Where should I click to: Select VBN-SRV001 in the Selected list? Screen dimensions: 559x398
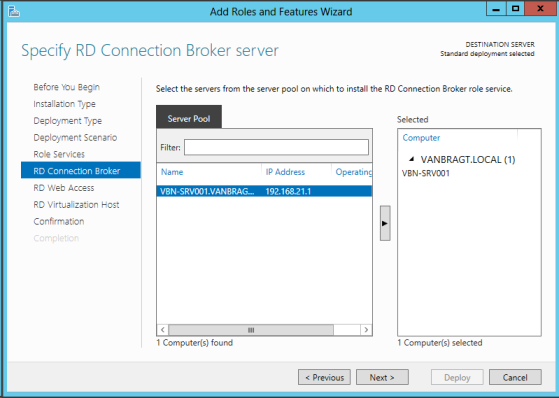(426, 173)
